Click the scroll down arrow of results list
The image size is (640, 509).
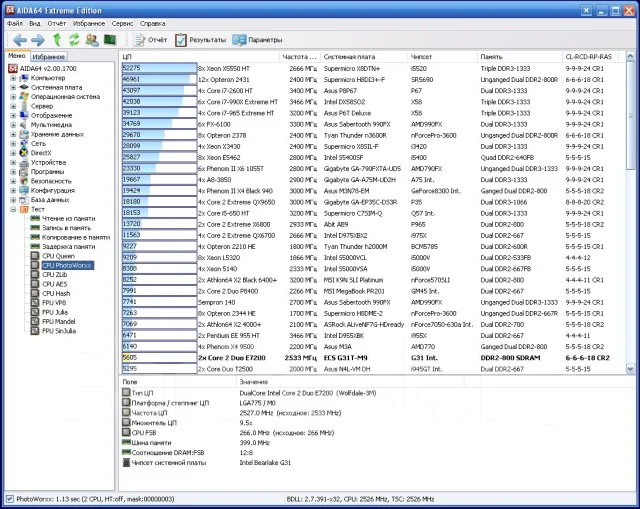[631, 369]
